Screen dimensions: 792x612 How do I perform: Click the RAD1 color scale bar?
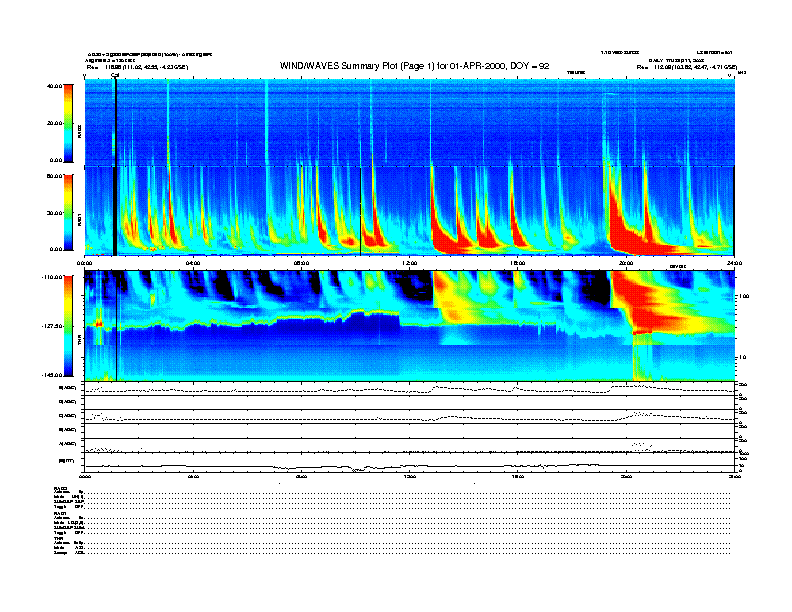68,212
